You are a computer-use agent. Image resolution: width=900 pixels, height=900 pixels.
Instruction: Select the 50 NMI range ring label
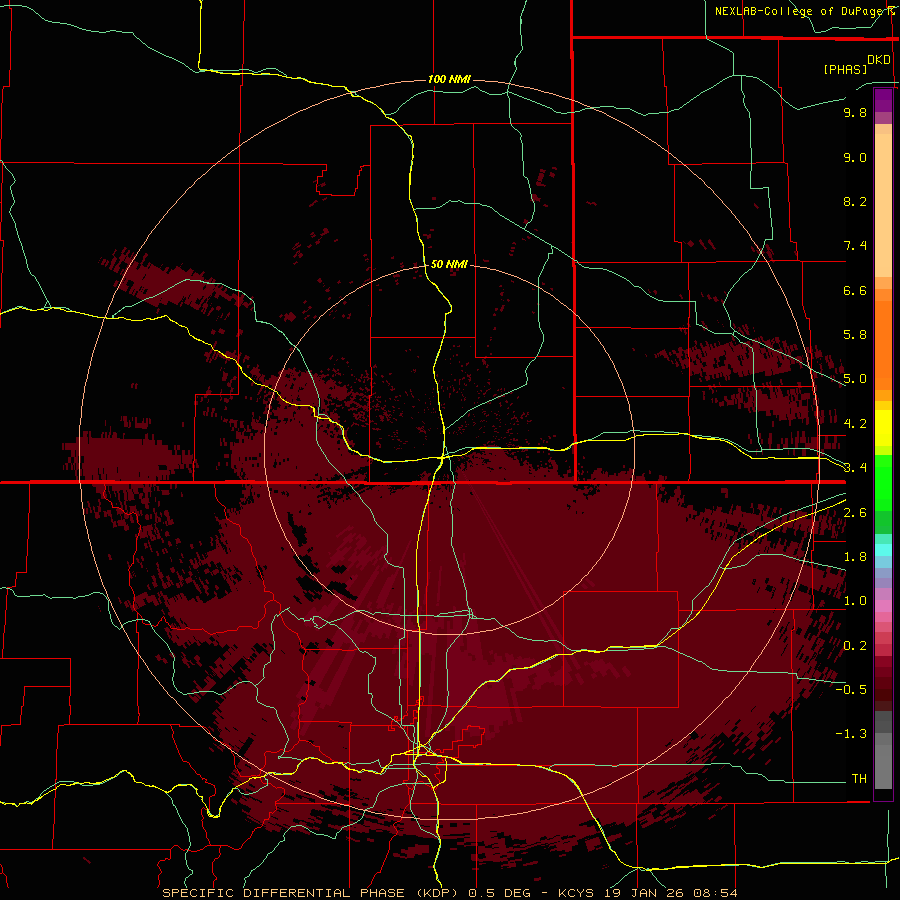(449, 264)
